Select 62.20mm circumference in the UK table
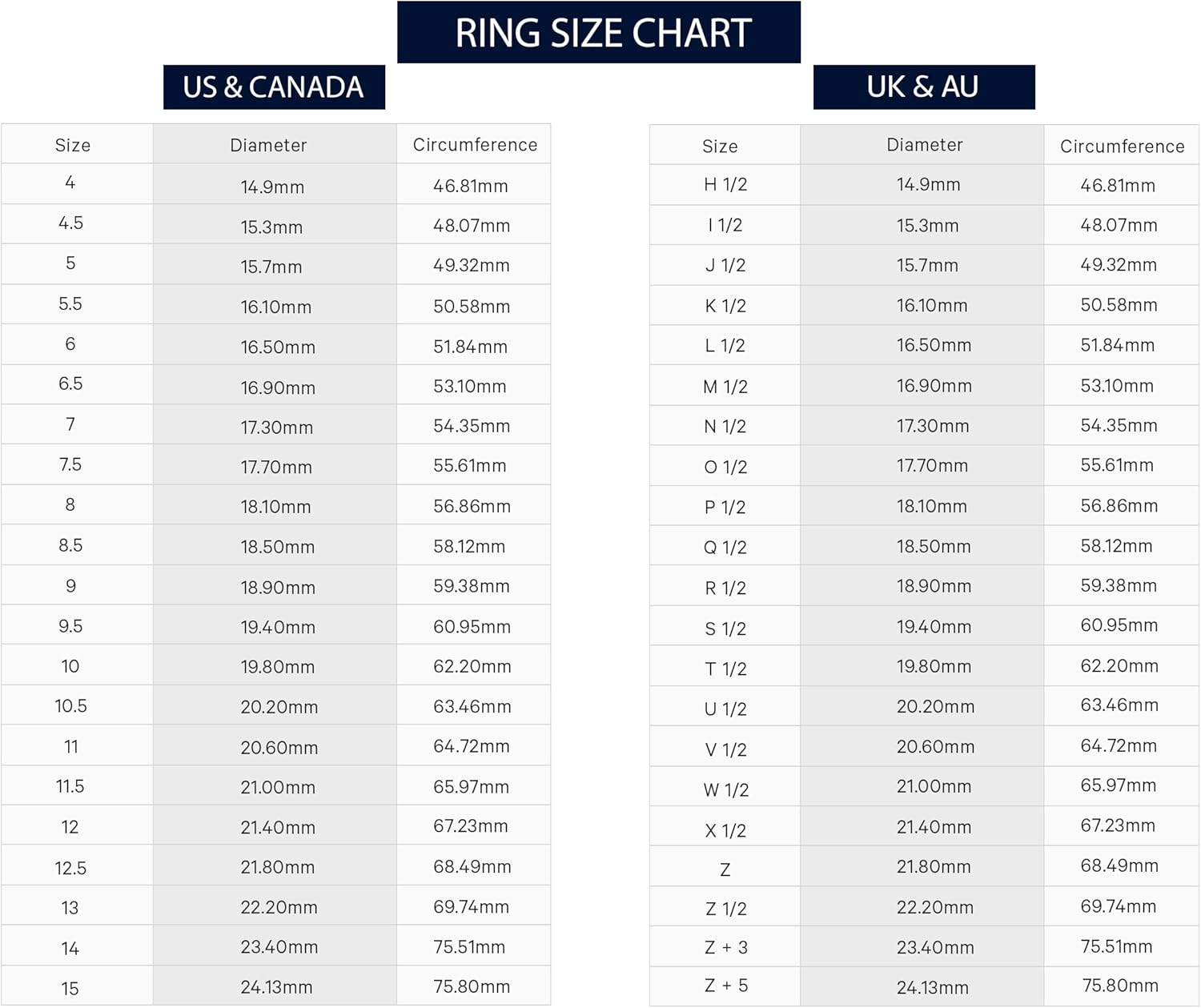The width and height of the screenshot is (1201, 1008). [1119, 666]
